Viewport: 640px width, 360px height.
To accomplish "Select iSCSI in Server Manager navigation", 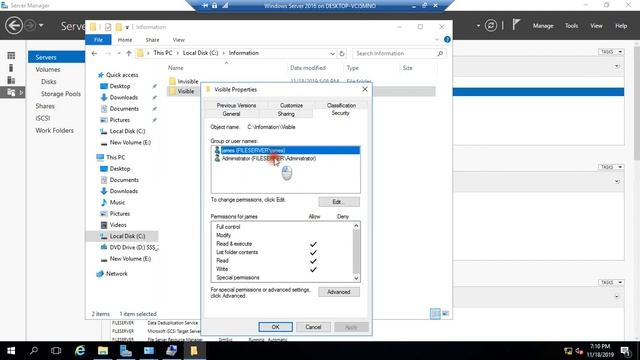I will tap(43, 118).
